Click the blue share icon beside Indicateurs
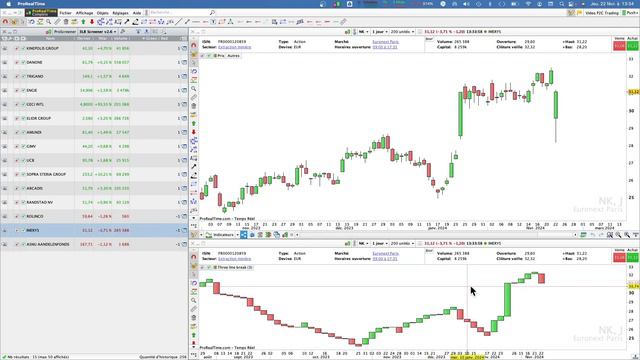 click(x=244, y=235)
